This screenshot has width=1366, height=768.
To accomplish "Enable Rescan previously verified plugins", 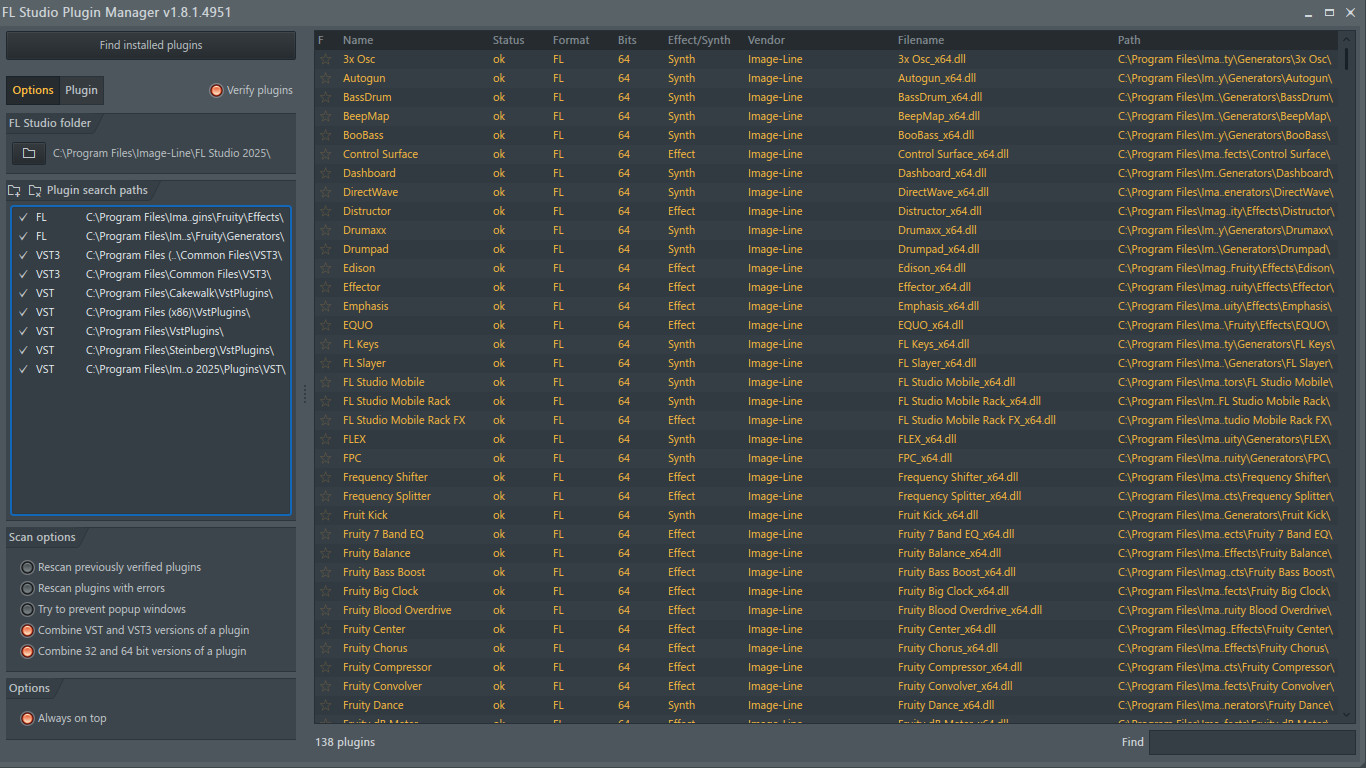I will click(x=27, y=567).
